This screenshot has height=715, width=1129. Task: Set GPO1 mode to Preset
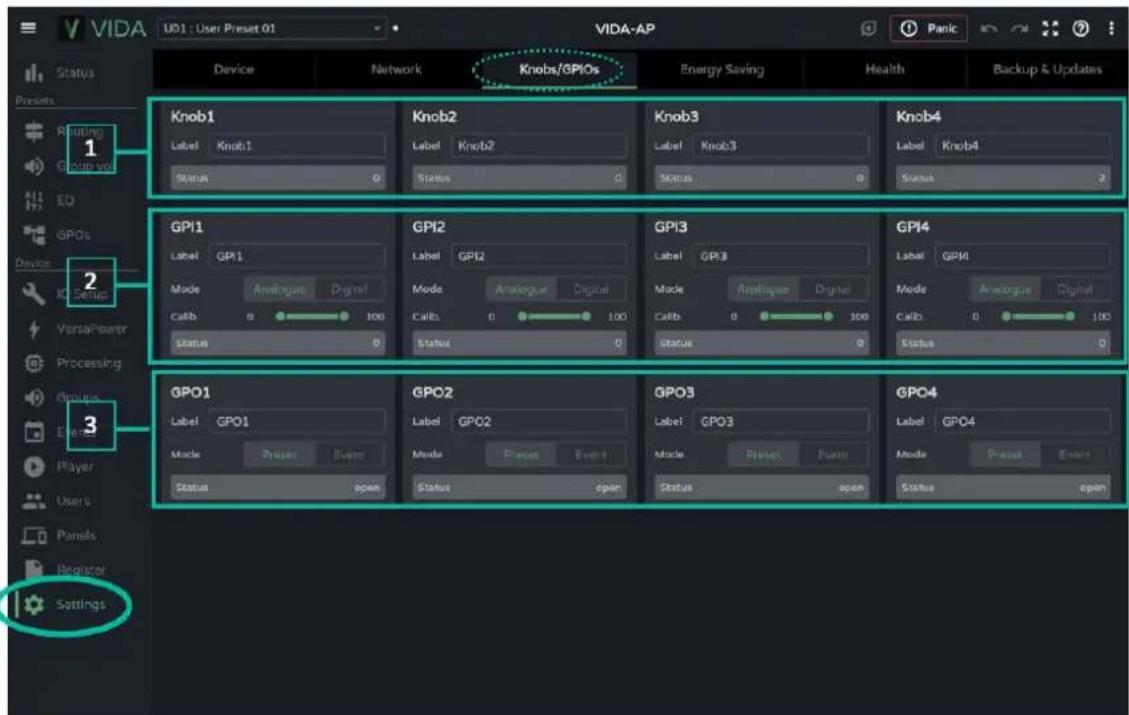tap(279, 455)
